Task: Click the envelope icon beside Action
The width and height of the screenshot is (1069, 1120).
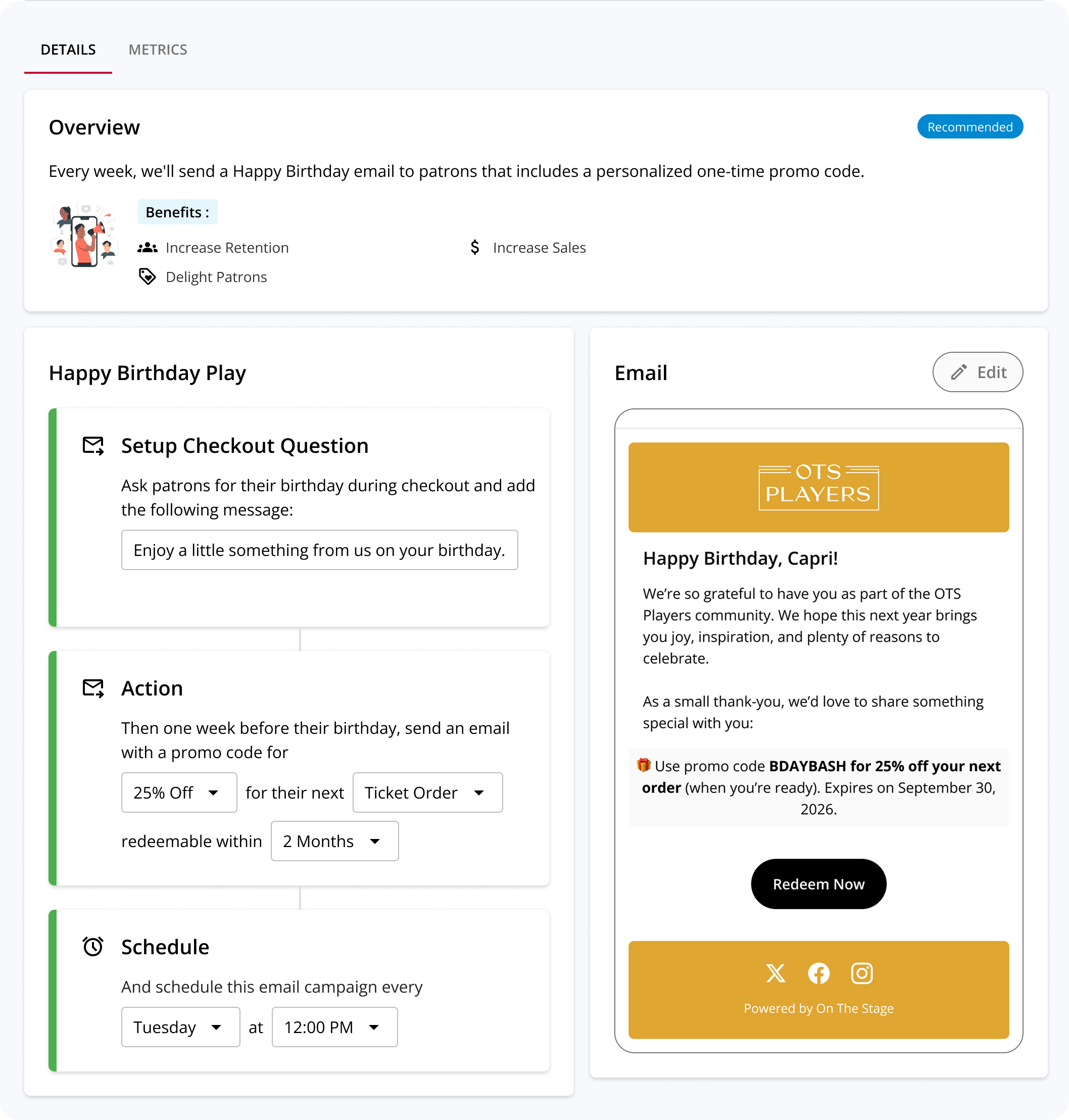Action: 93,688
